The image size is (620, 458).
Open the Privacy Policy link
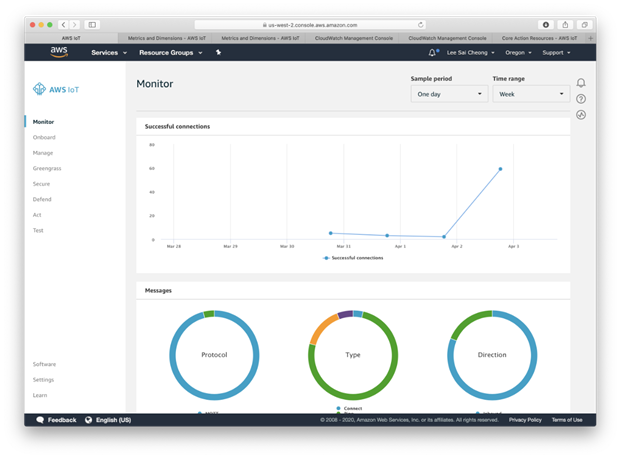point(525,420)
